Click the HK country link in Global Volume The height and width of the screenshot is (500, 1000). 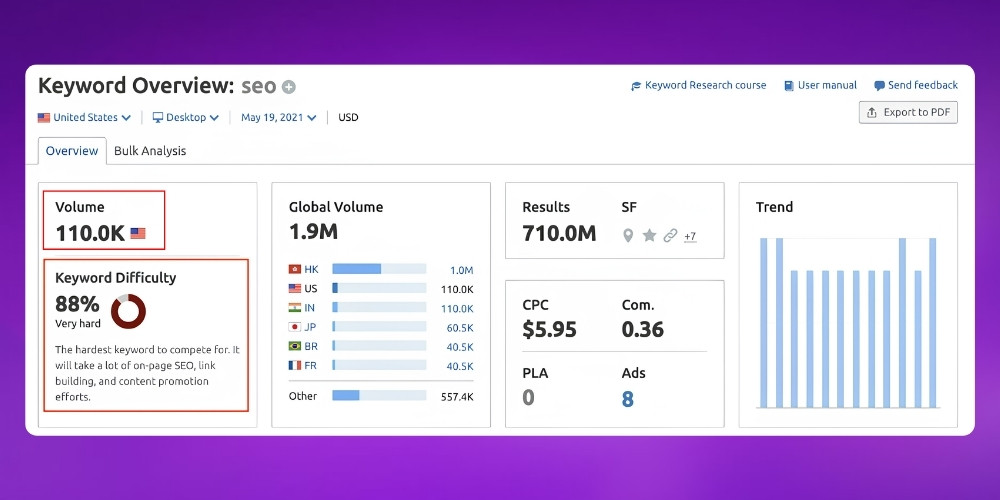[311, 269]
